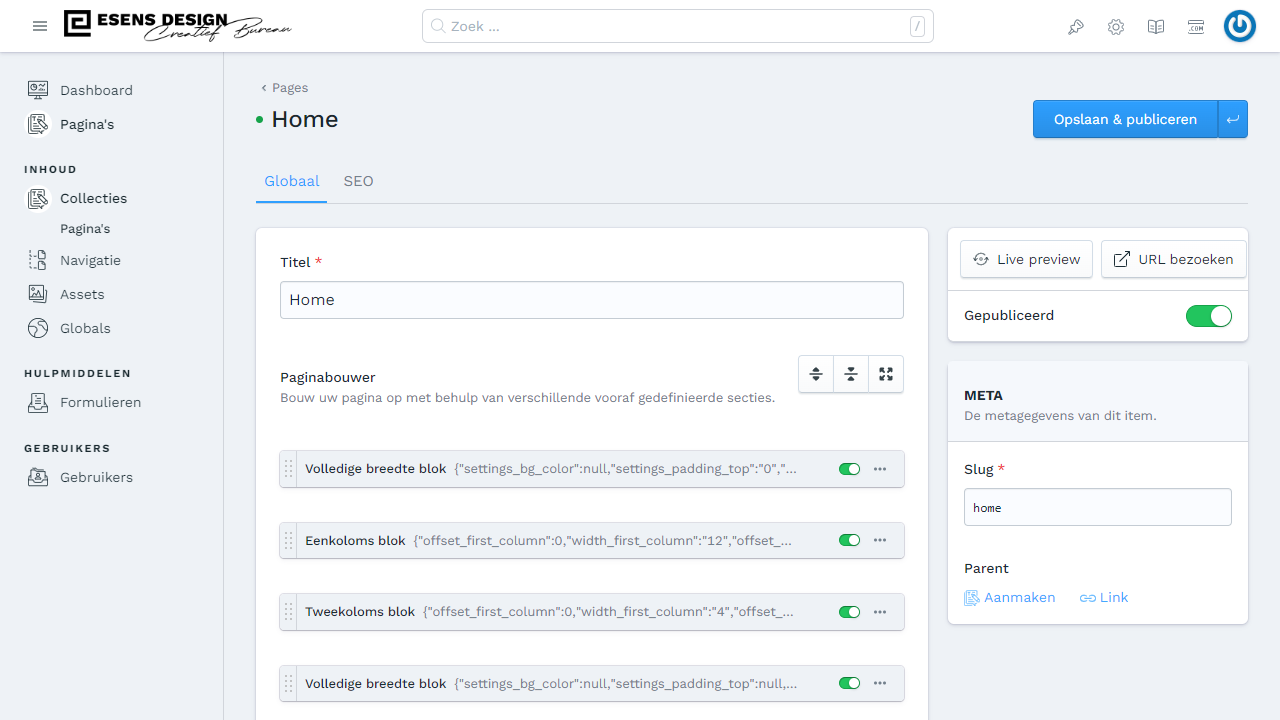Open Navigatie in the sidebar

coord(90,260)
